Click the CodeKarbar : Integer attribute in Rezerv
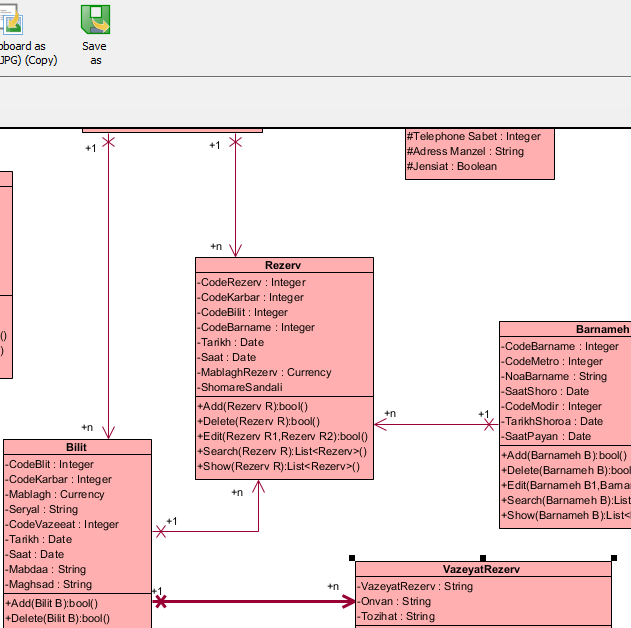Screen dimensions: 631x628 pos(250,297)
